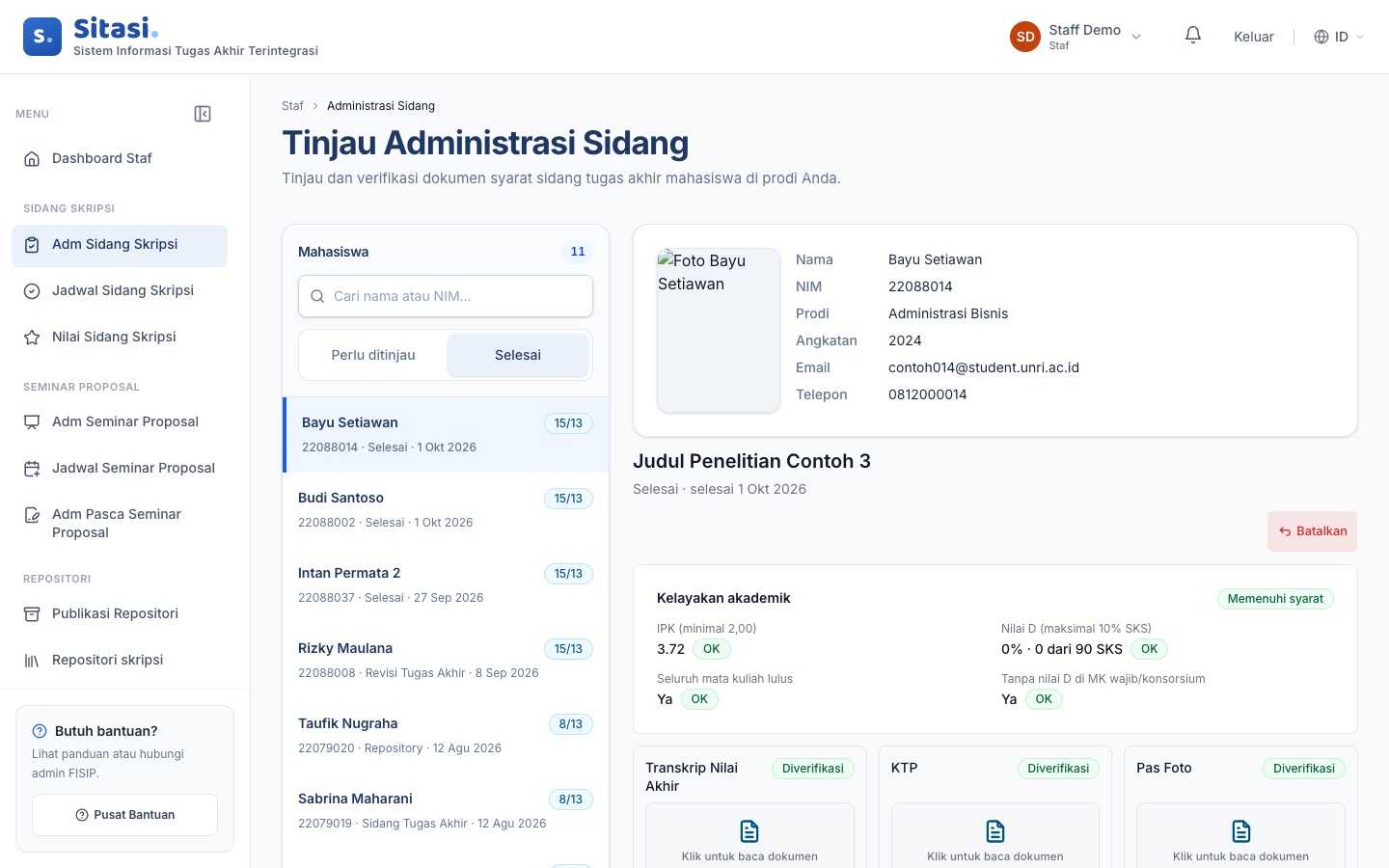
Task: Select student Taufik Nugraha in list
Action: point(446,736)
